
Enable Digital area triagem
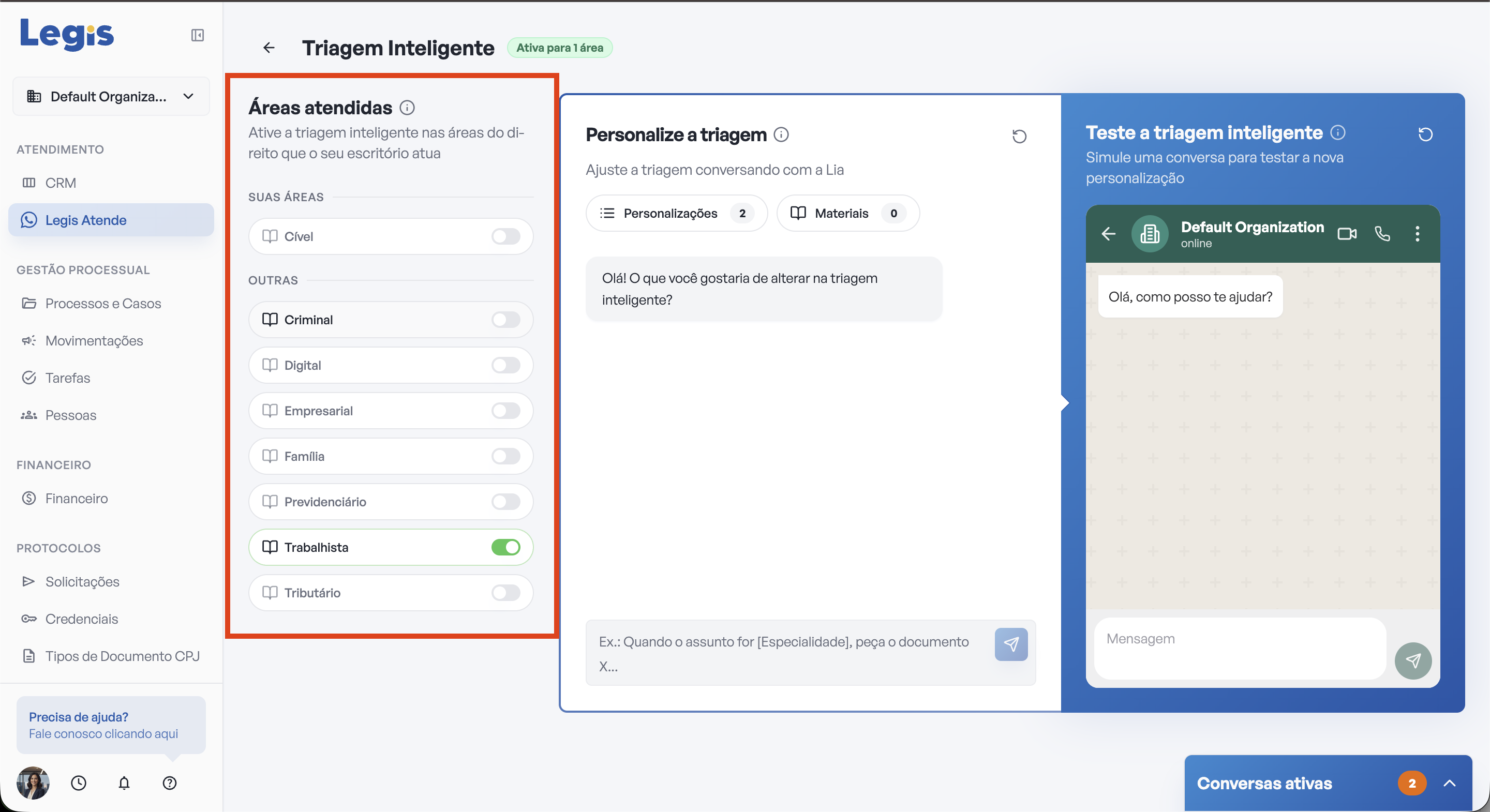tap(505, 366)
